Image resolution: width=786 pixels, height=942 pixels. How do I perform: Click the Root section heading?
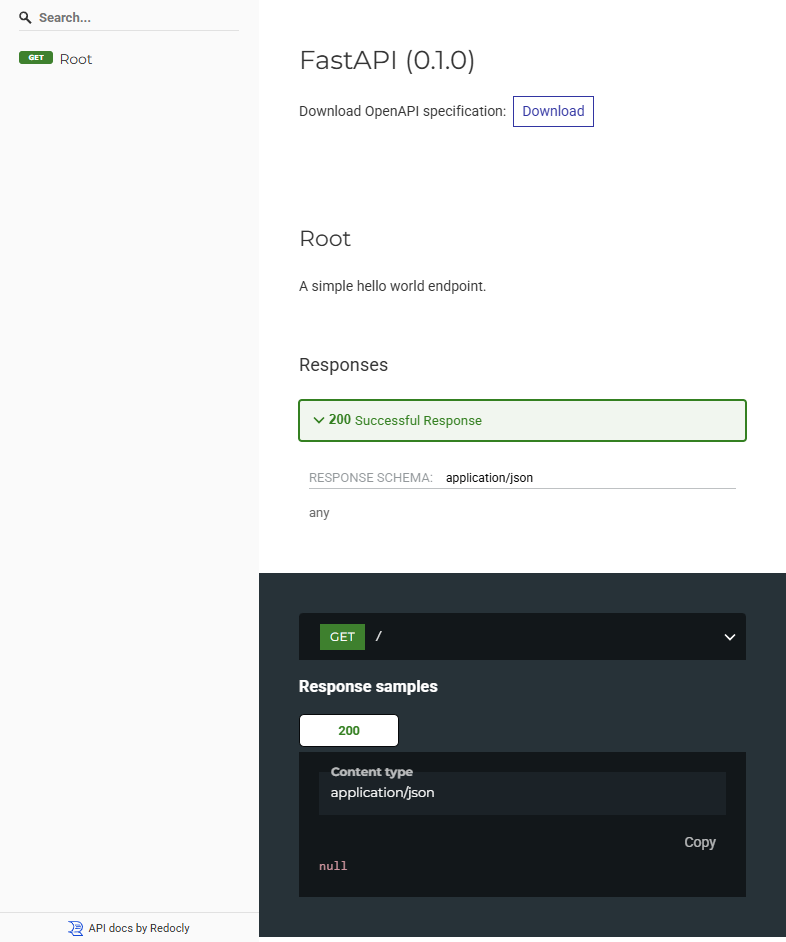coord(325,239)
